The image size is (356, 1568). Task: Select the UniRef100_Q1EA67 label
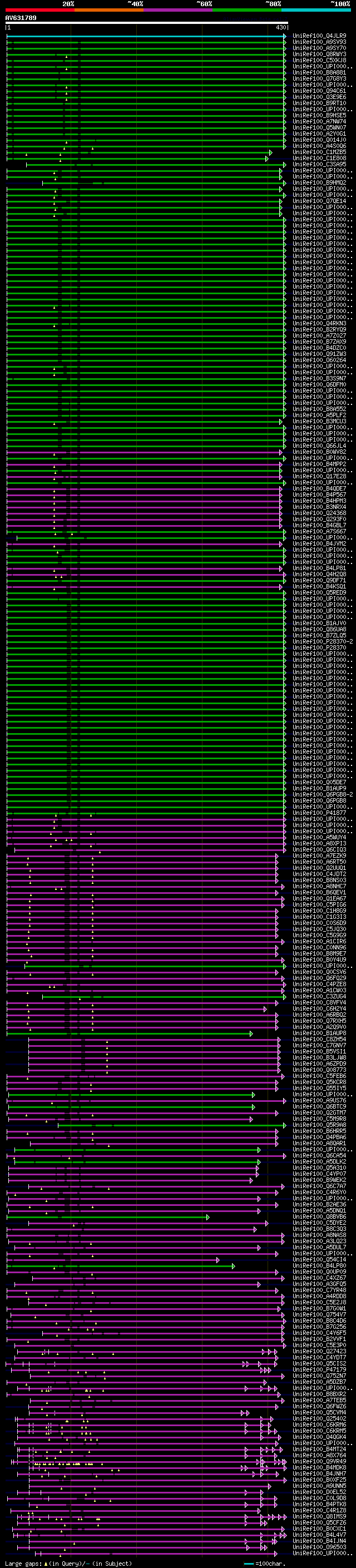click(x=319, y=898)
